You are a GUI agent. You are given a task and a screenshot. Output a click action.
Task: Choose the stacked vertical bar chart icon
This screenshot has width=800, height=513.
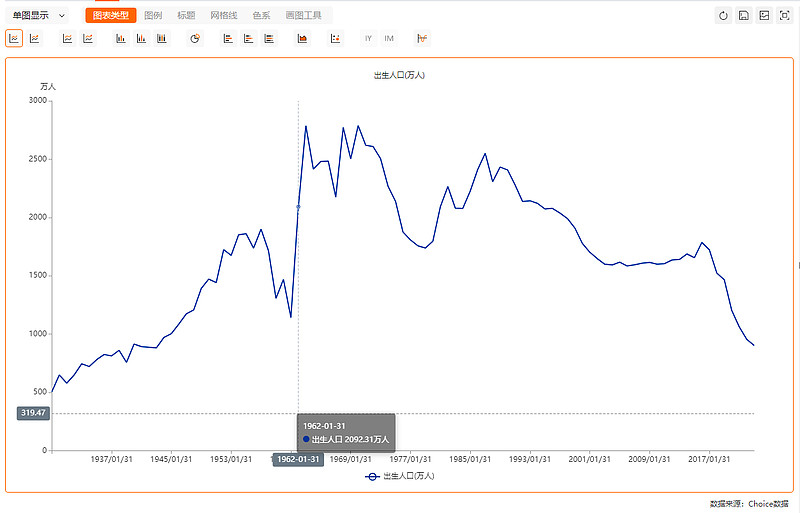[162, 38]
